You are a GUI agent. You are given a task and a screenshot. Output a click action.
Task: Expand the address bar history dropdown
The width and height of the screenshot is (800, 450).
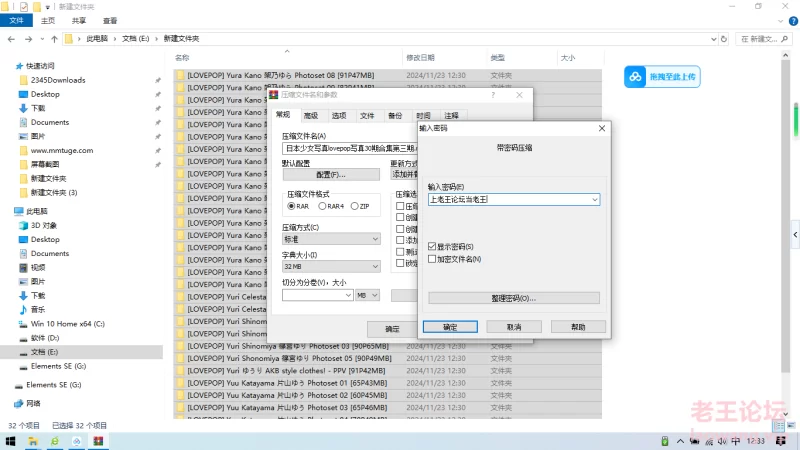click(x=713, y=39)
